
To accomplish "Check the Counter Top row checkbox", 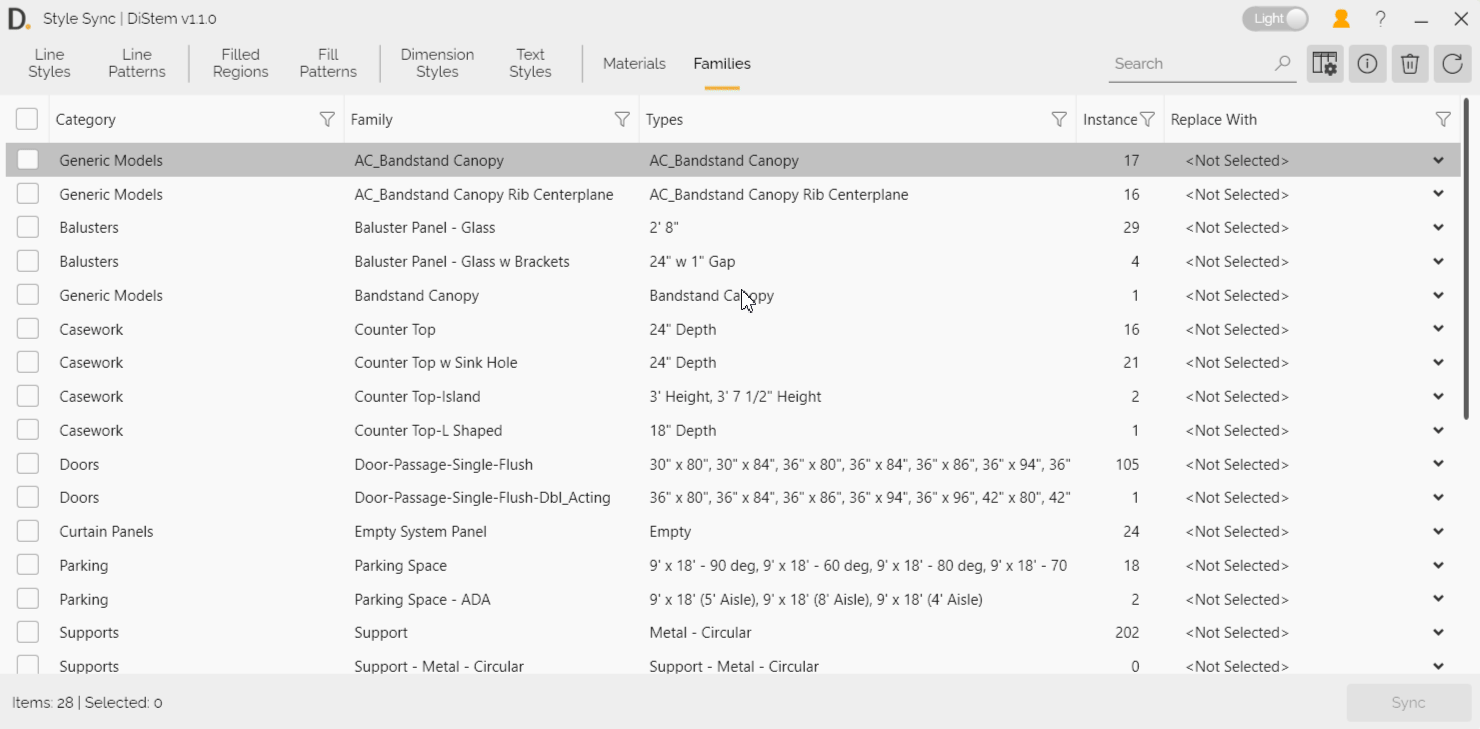I will pyautogui.click(x=28, y=329).
